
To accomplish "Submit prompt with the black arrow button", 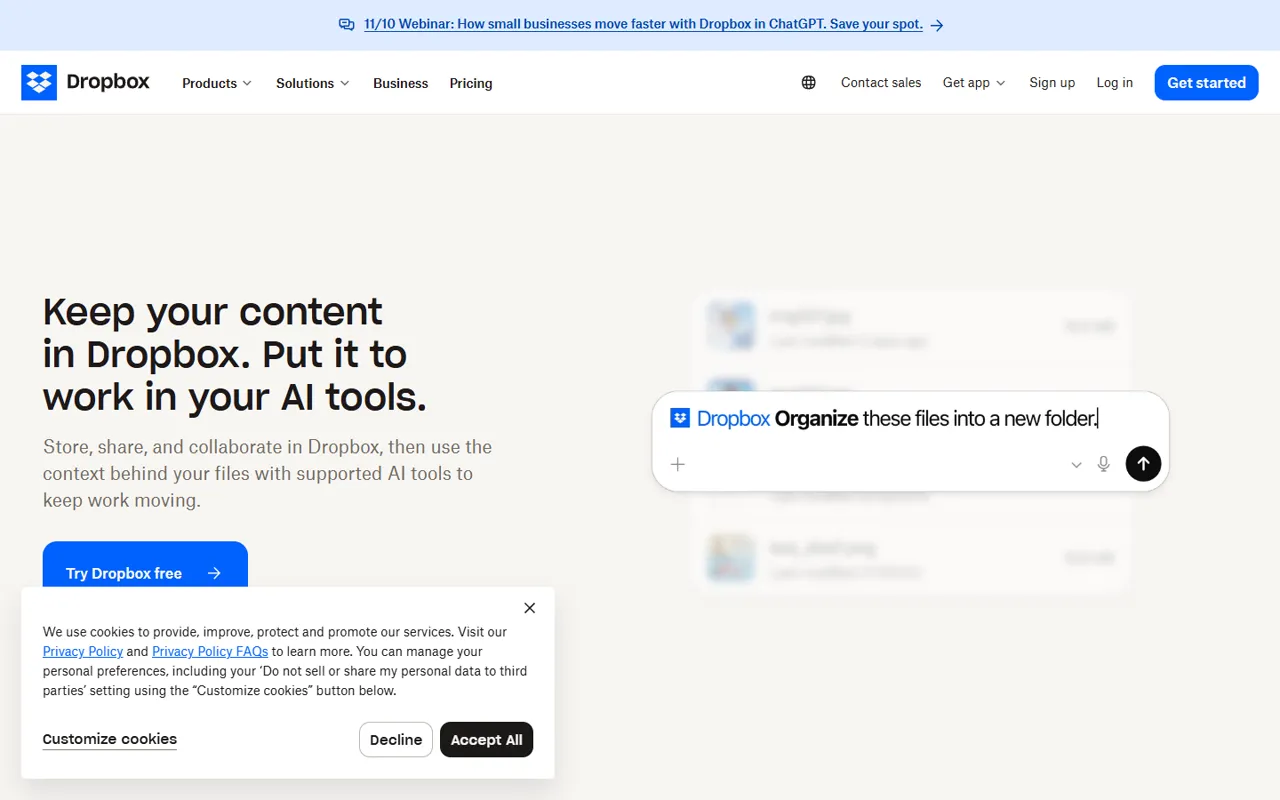I will (1143, 464).
